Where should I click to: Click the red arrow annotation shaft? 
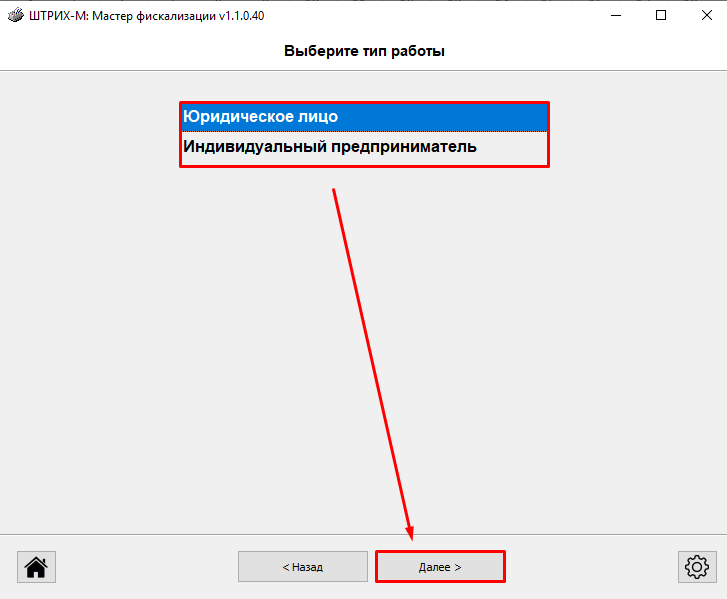370,360
